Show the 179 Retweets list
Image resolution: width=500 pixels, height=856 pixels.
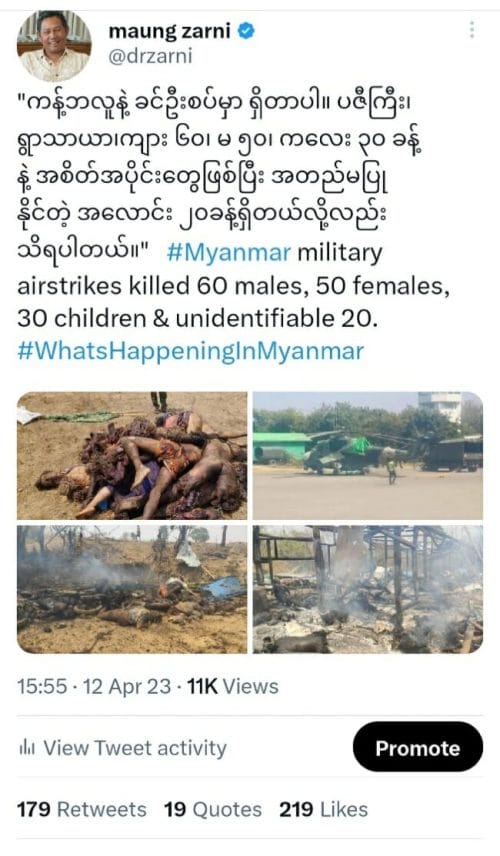pyautogui.click(x=81, y=809)
